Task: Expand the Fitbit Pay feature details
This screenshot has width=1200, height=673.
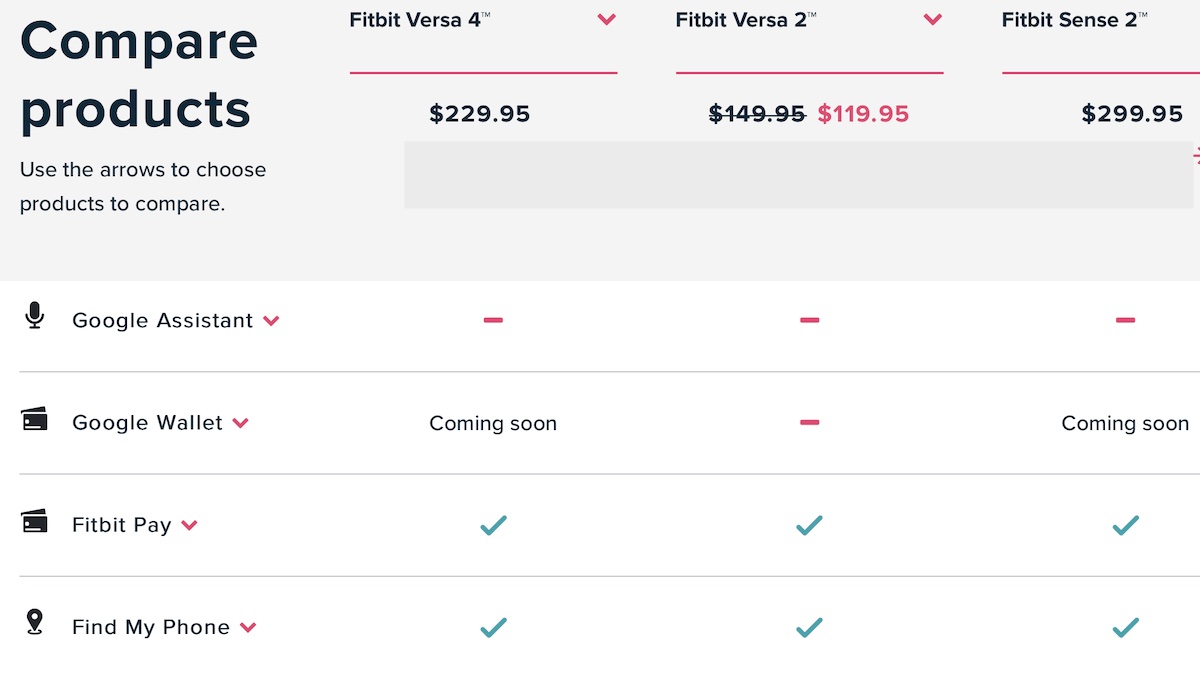Action: [189, 525]
